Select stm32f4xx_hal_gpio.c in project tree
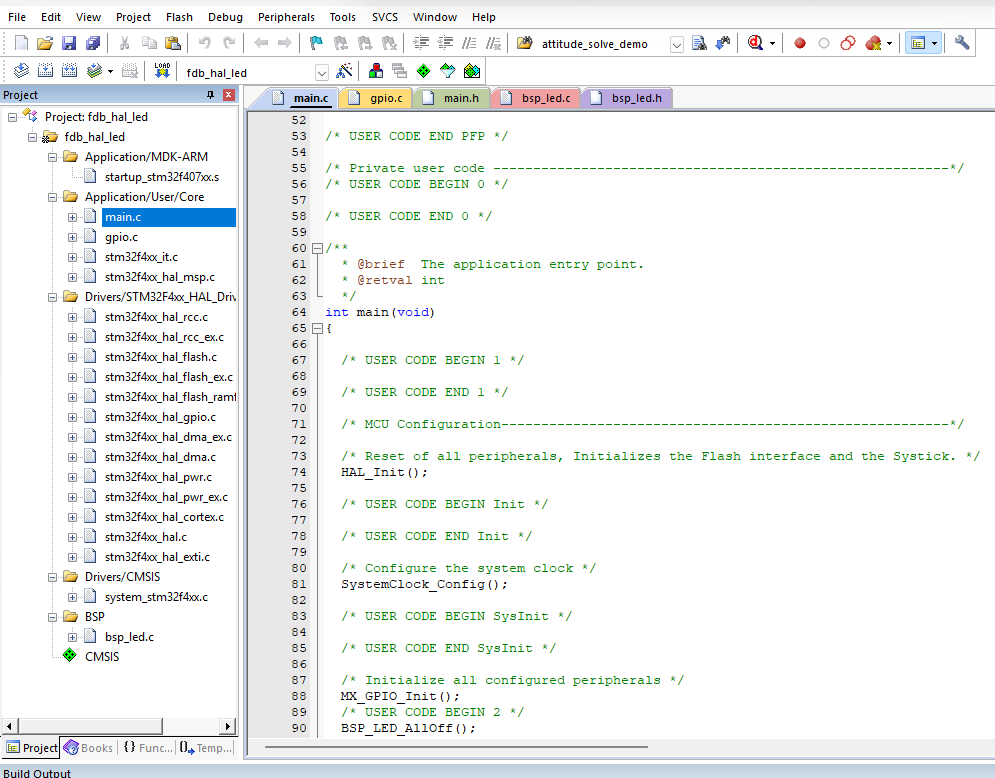This screenshot has width=995, height=778. pyautogui.click(x=160, y=417)
